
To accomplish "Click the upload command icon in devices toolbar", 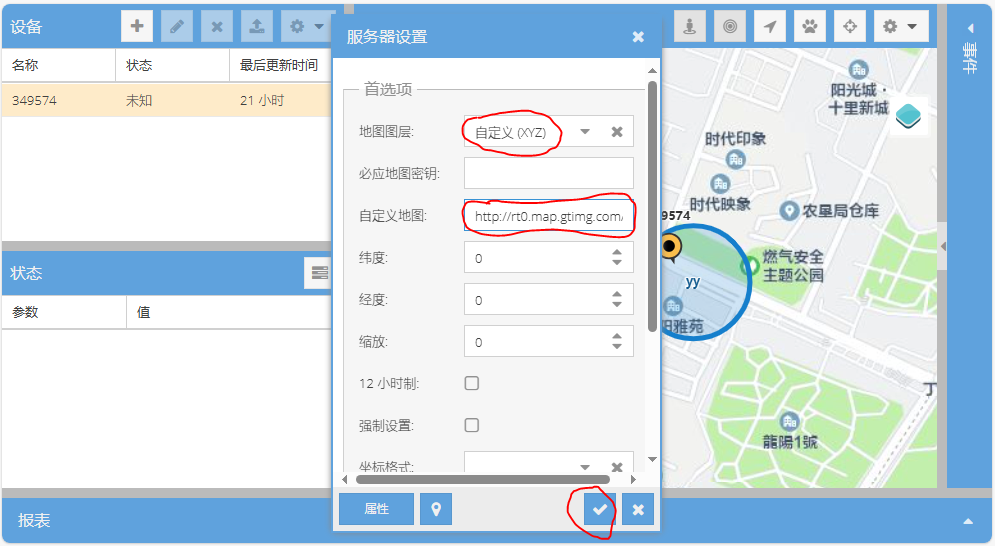I will [x=257, y=27].
